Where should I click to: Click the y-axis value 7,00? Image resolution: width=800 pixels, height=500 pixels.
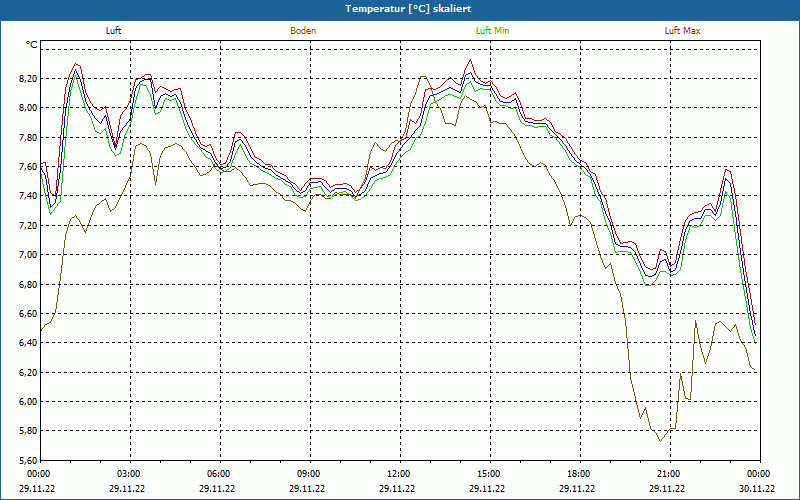28,255
